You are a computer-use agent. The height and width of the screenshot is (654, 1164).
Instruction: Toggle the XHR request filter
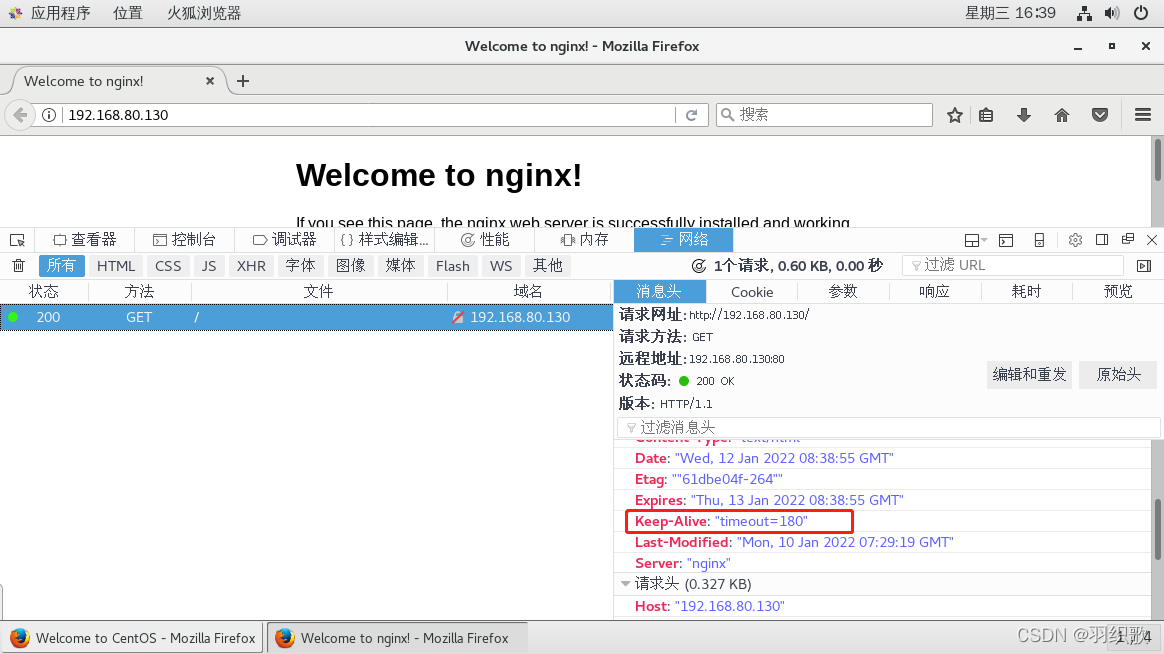251,266
